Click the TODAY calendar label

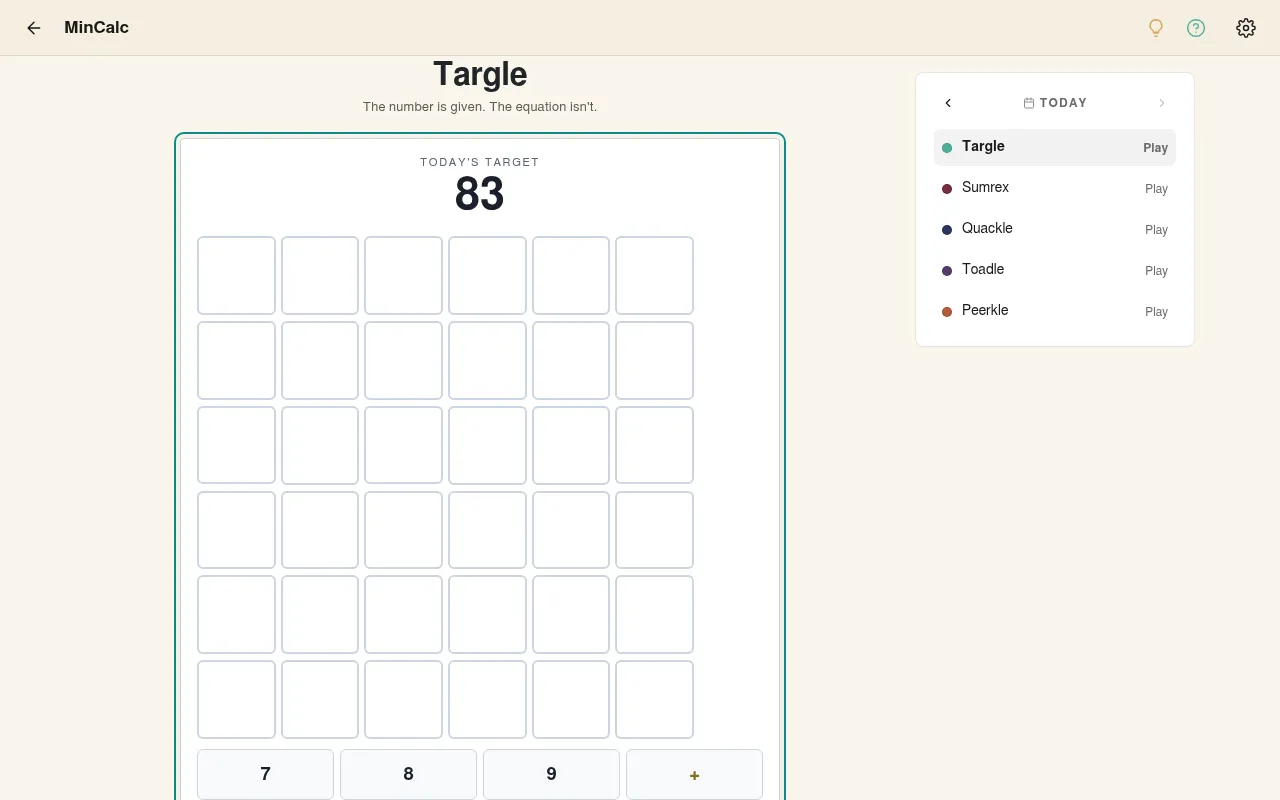click(1055, 103)
